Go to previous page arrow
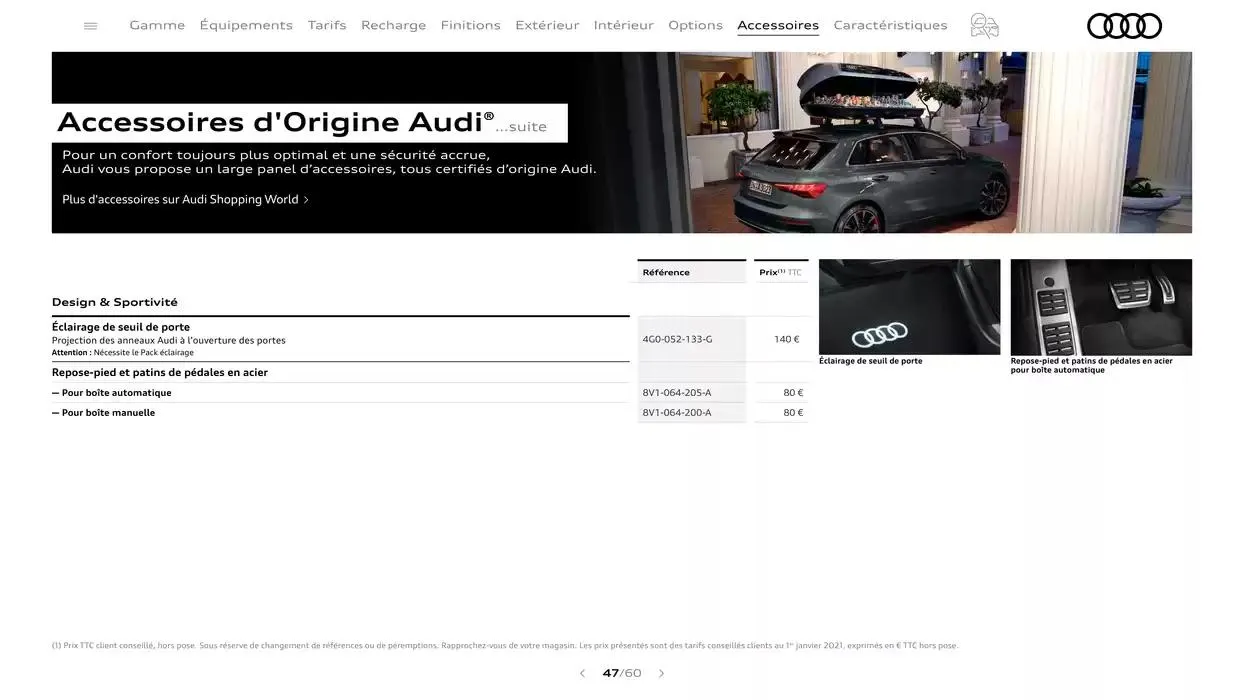The width and height of the screenshot is (1244, 700). point(582,674)
